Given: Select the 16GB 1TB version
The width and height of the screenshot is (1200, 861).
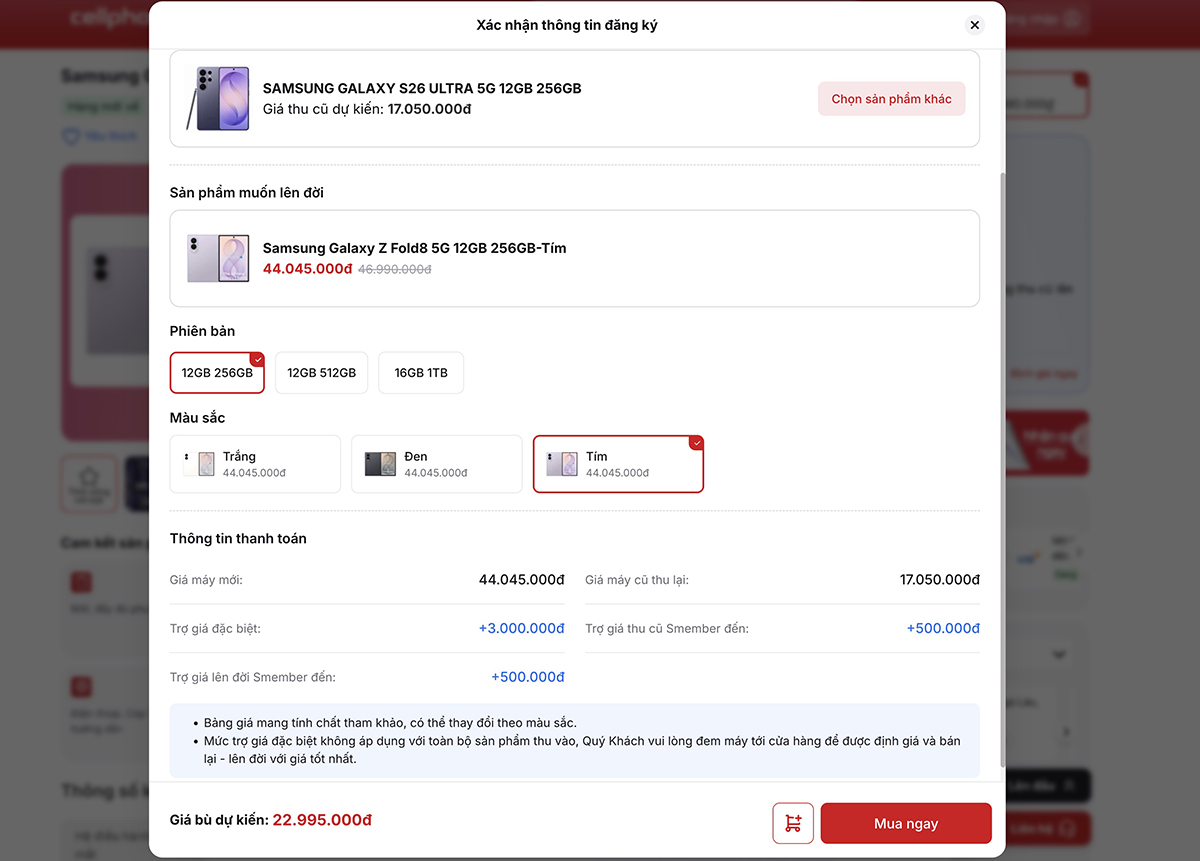Looking at the screenshot, I should (421, 373).
